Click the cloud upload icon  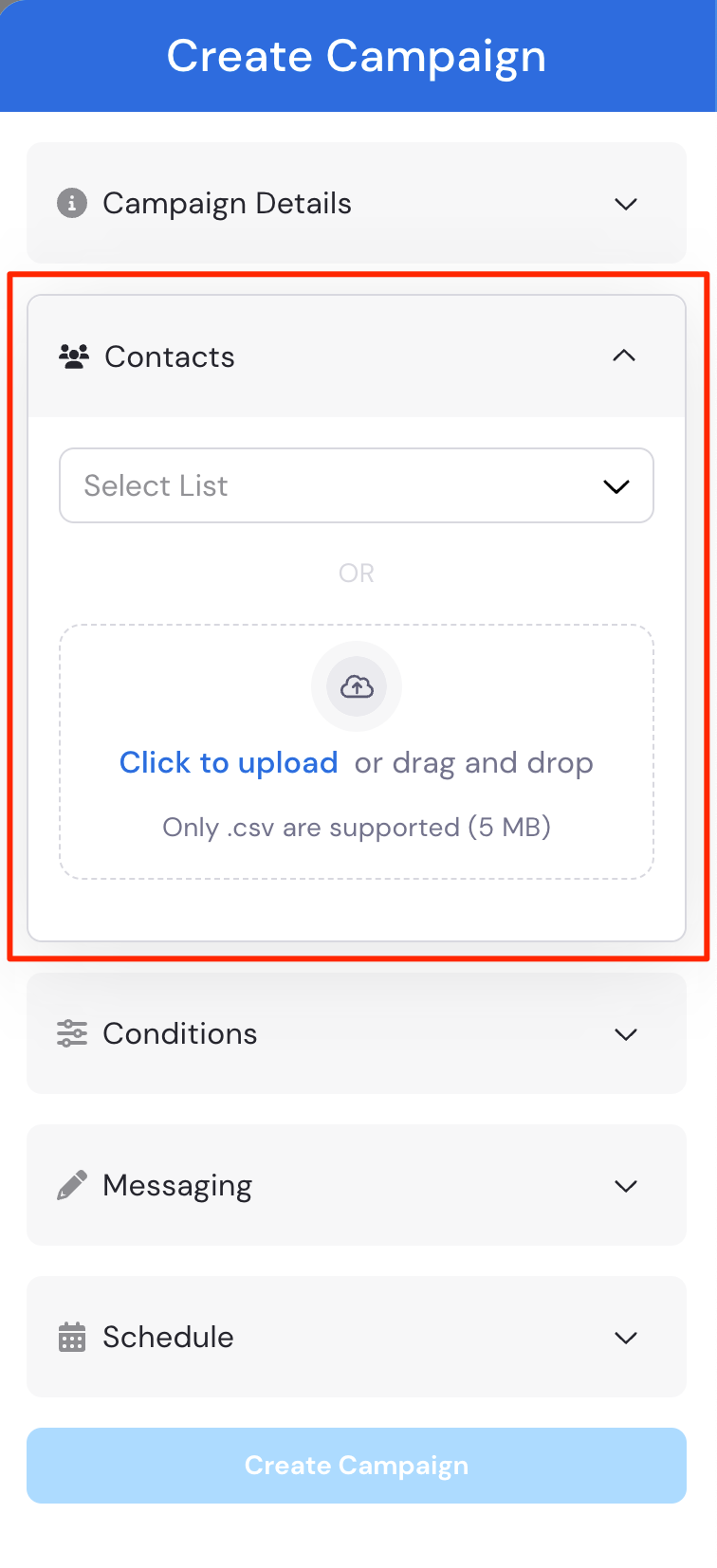(x=357, y=686)
